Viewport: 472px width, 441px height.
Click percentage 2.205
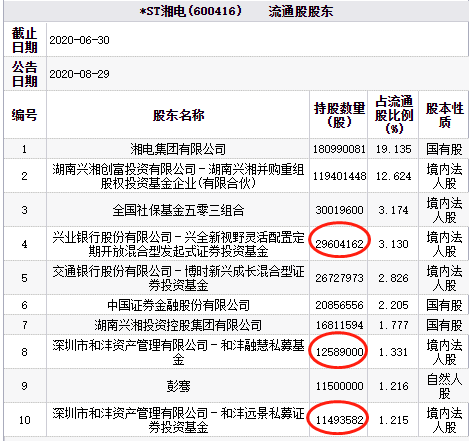tap(393, 305)
